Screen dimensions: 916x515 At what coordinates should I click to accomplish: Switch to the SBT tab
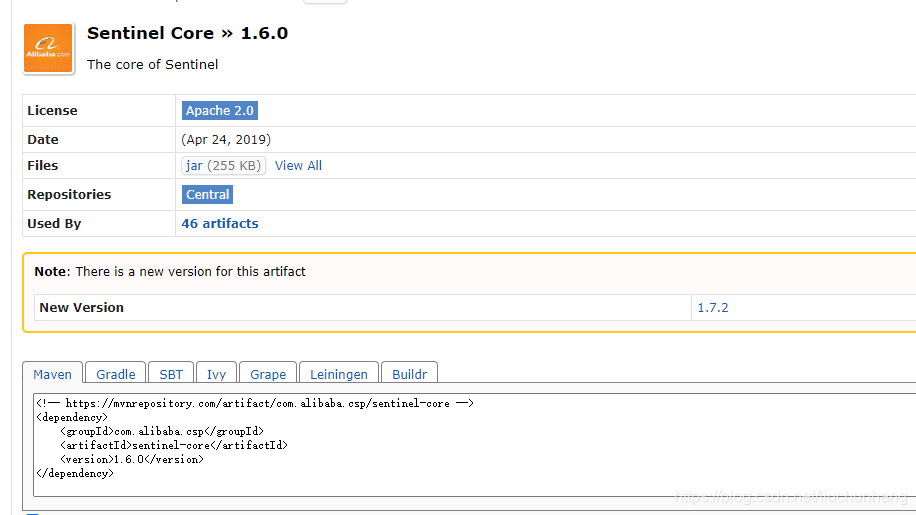click(x=171, y=374)
